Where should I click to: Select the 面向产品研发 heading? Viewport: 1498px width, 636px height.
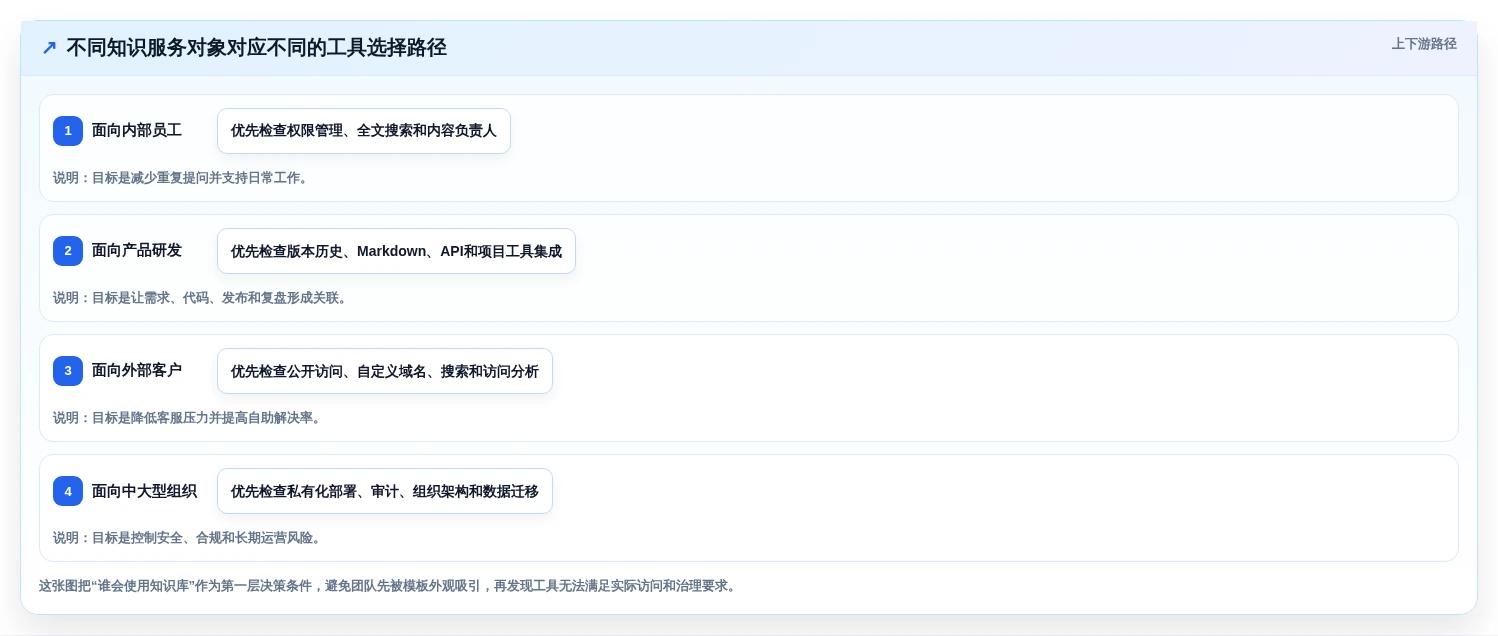tap(137, 250)
